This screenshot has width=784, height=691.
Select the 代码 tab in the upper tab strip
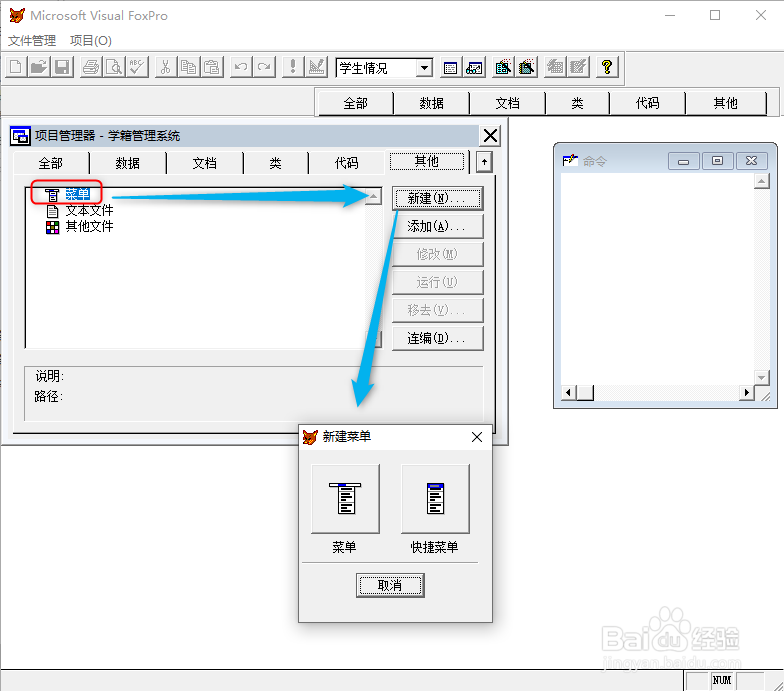[648, 103]
